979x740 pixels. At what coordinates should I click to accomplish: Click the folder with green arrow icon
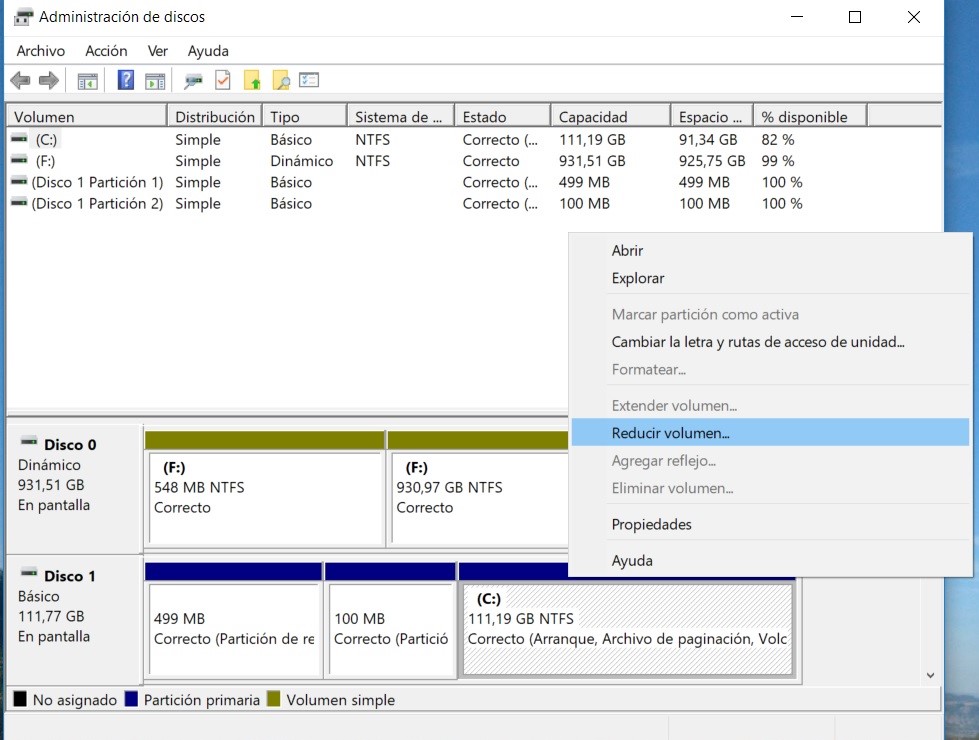[x=252, y=81]
